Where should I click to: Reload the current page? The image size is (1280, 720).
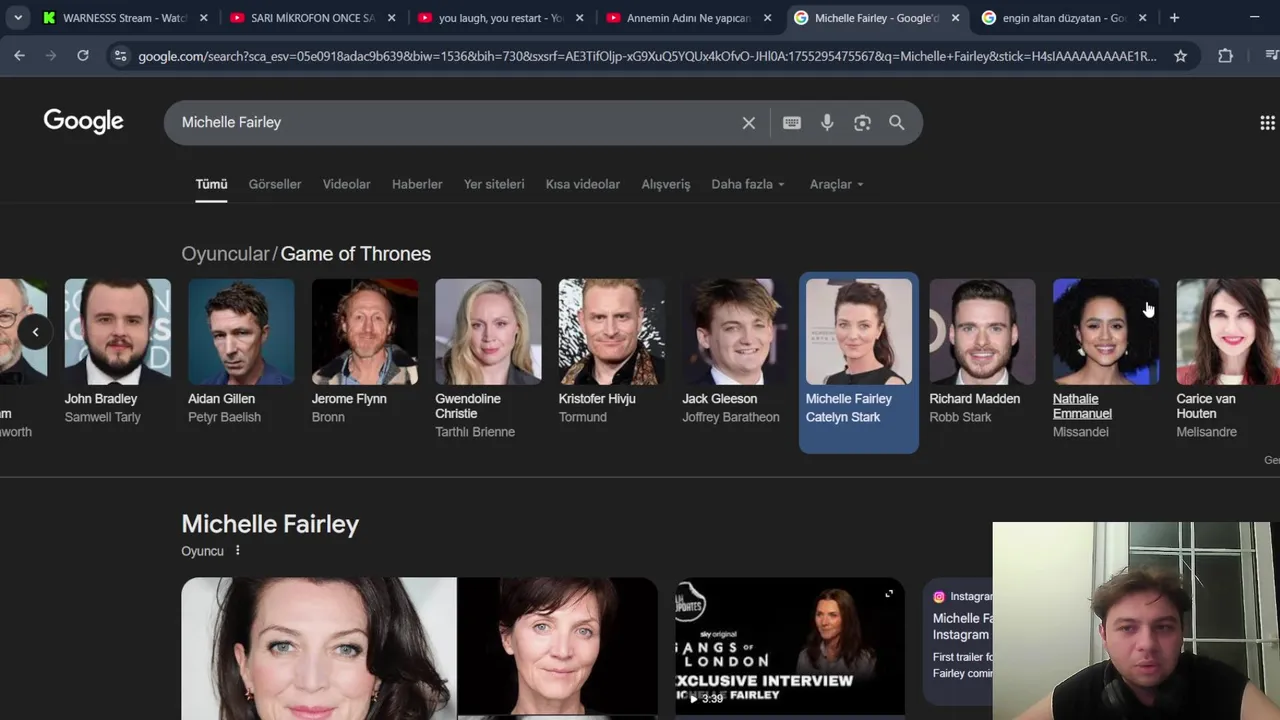pos(83,56)
